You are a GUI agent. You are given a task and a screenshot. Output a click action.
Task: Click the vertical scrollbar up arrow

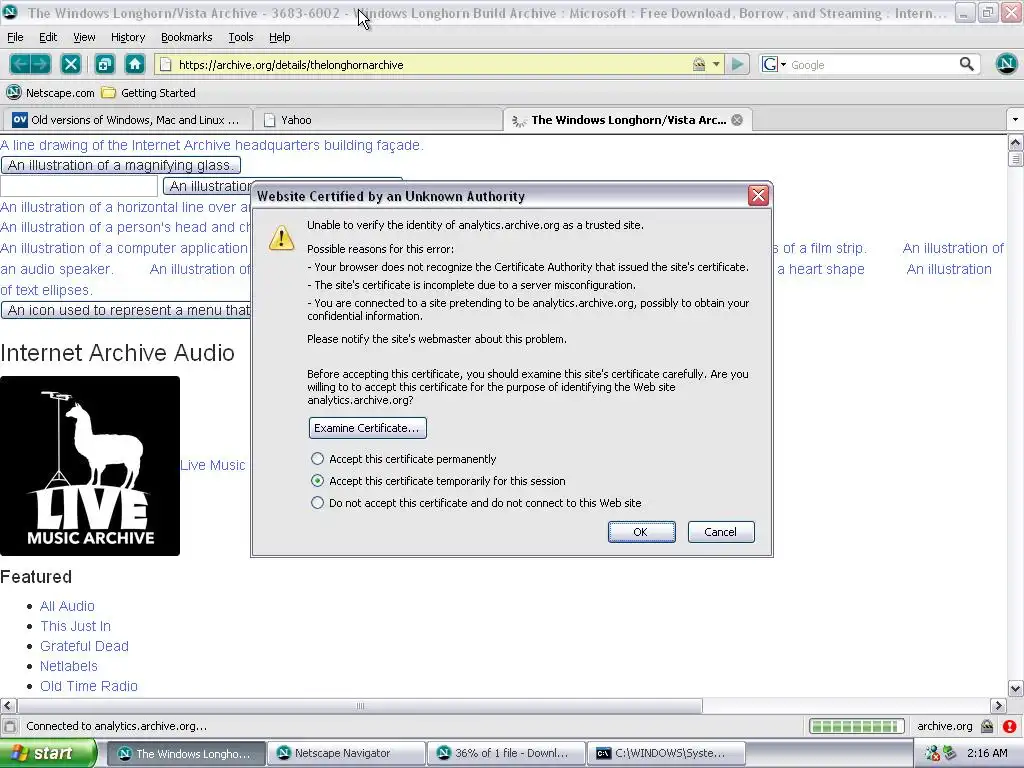(1016, 142)
